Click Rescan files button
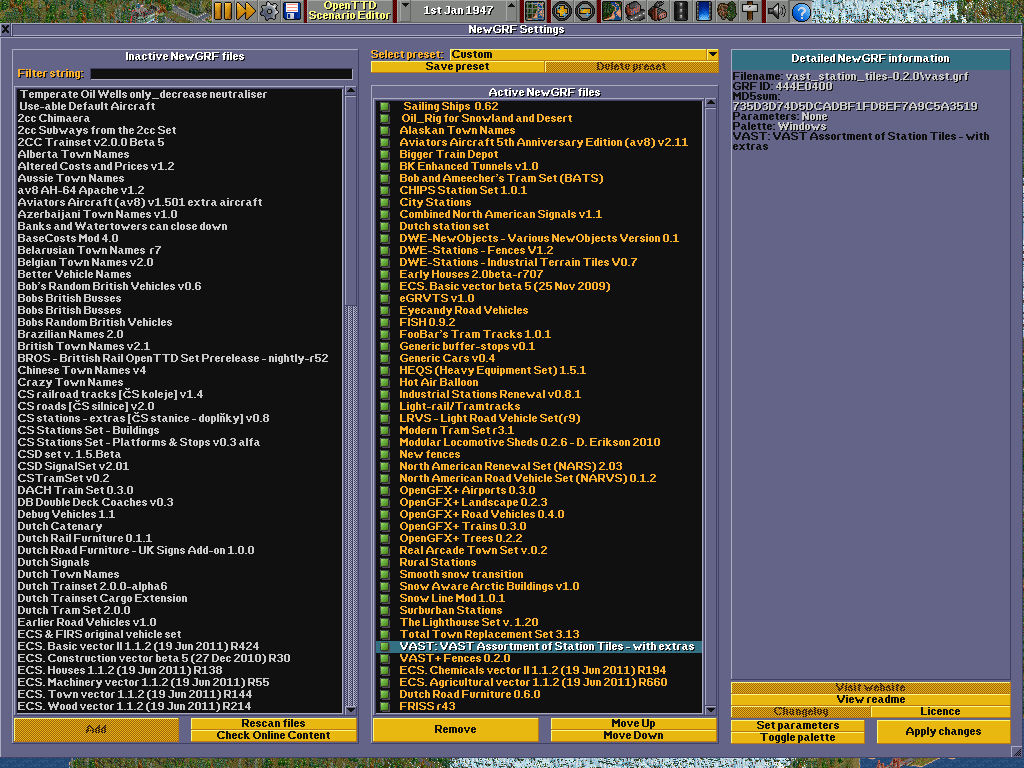This screenshot has width=1024, height=768. pos(274,724)
